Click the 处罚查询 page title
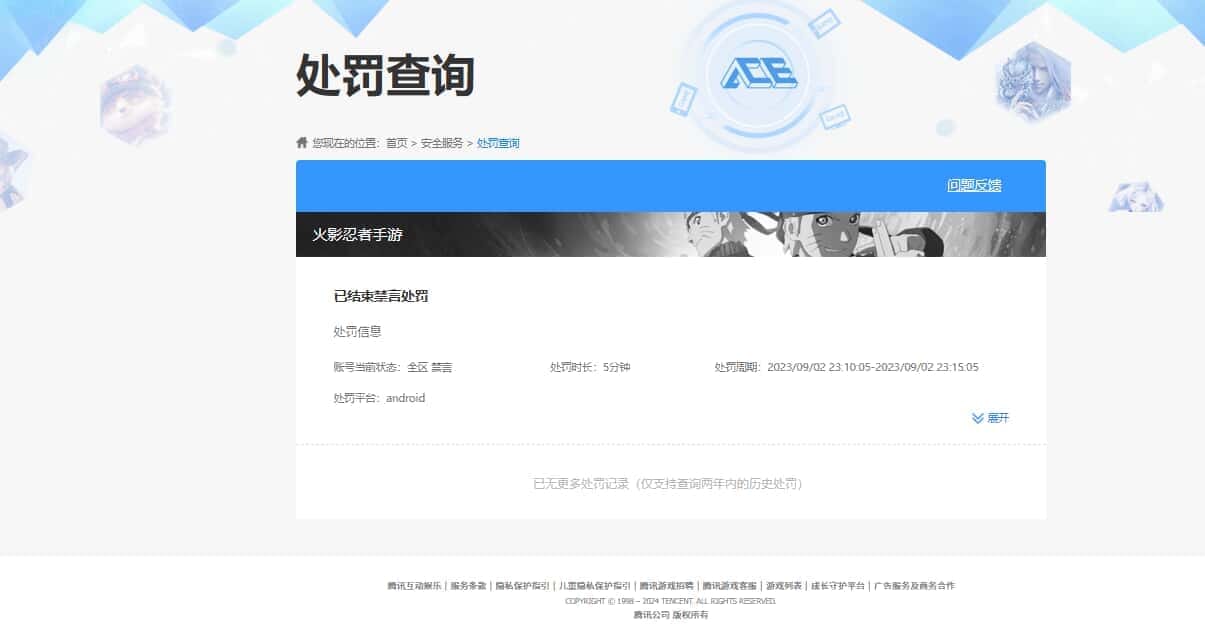The width and height of the screenshot is (1205, 640). (385, 75)
